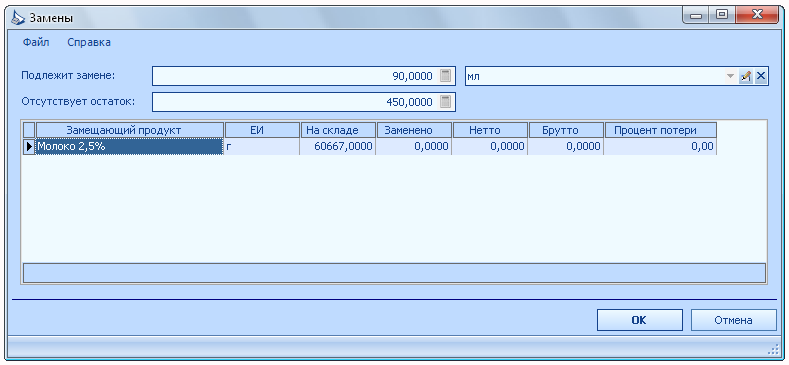789x365 pixels.
Task: Click the Отсутствует остаток value field
Action: coord(304,102)
